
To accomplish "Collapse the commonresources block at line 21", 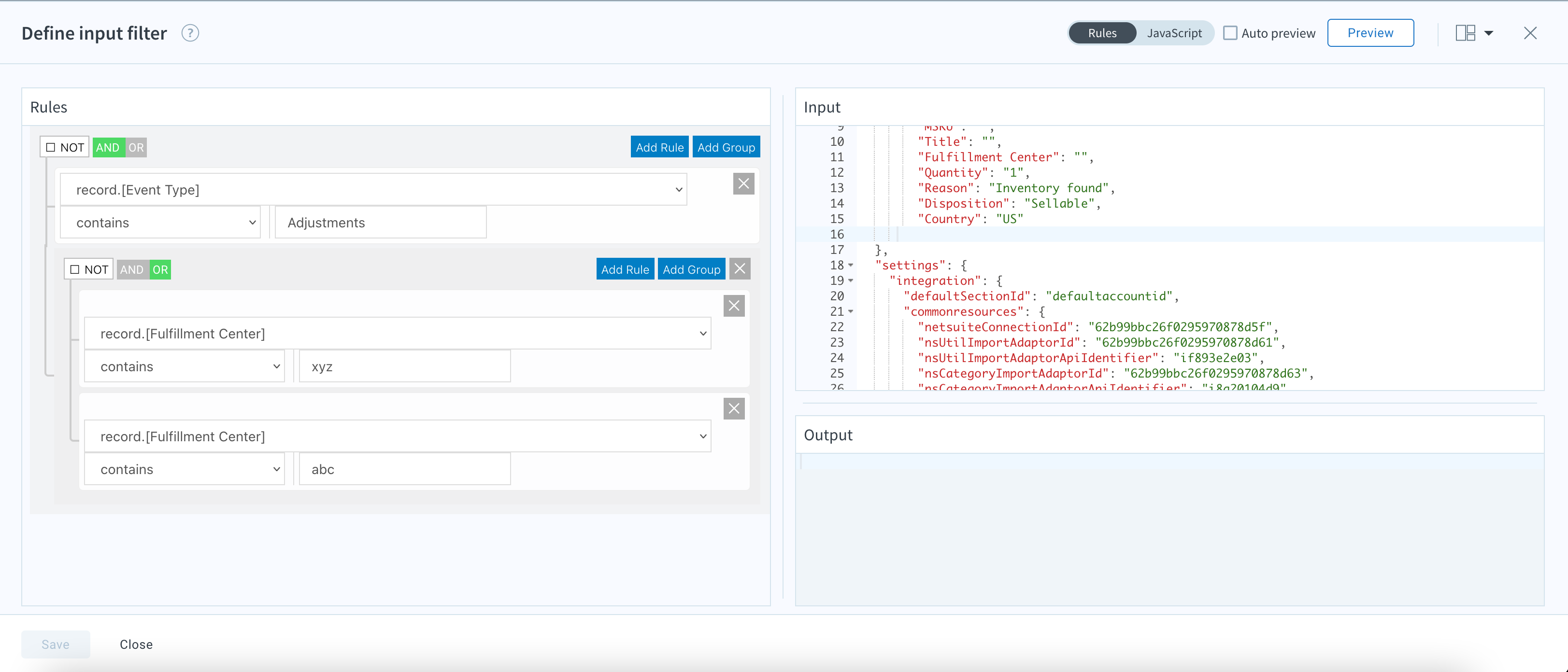I will pyautogui.click(x=851, y=311).
